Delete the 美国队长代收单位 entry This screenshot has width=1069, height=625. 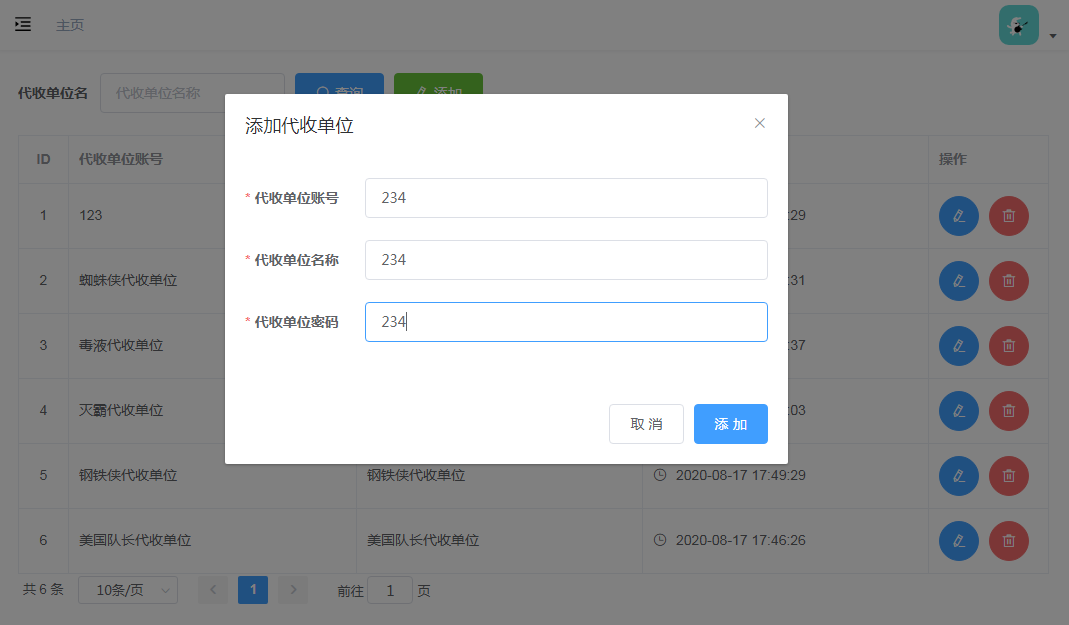1008,540
